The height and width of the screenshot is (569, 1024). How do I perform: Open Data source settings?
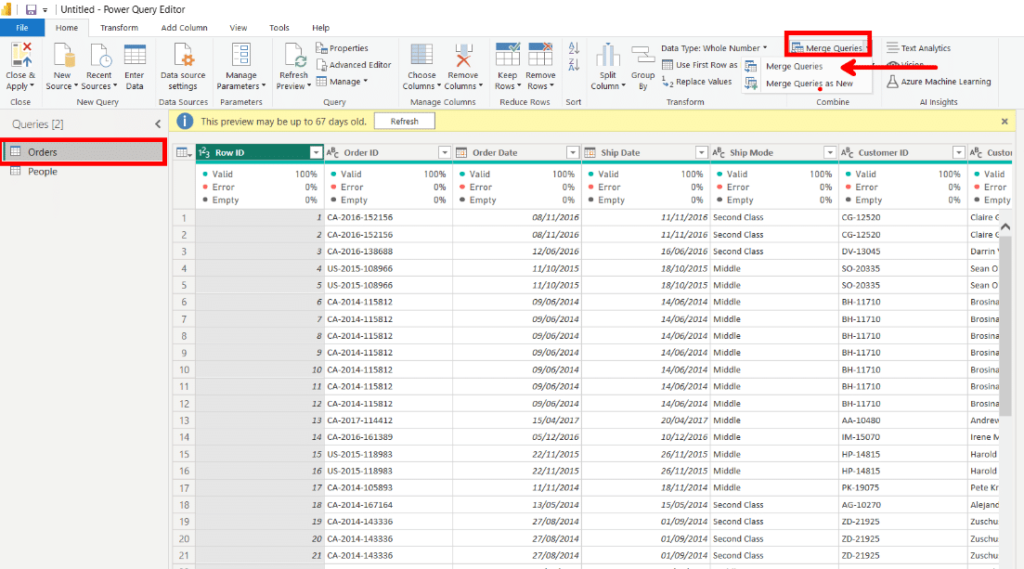183,65
